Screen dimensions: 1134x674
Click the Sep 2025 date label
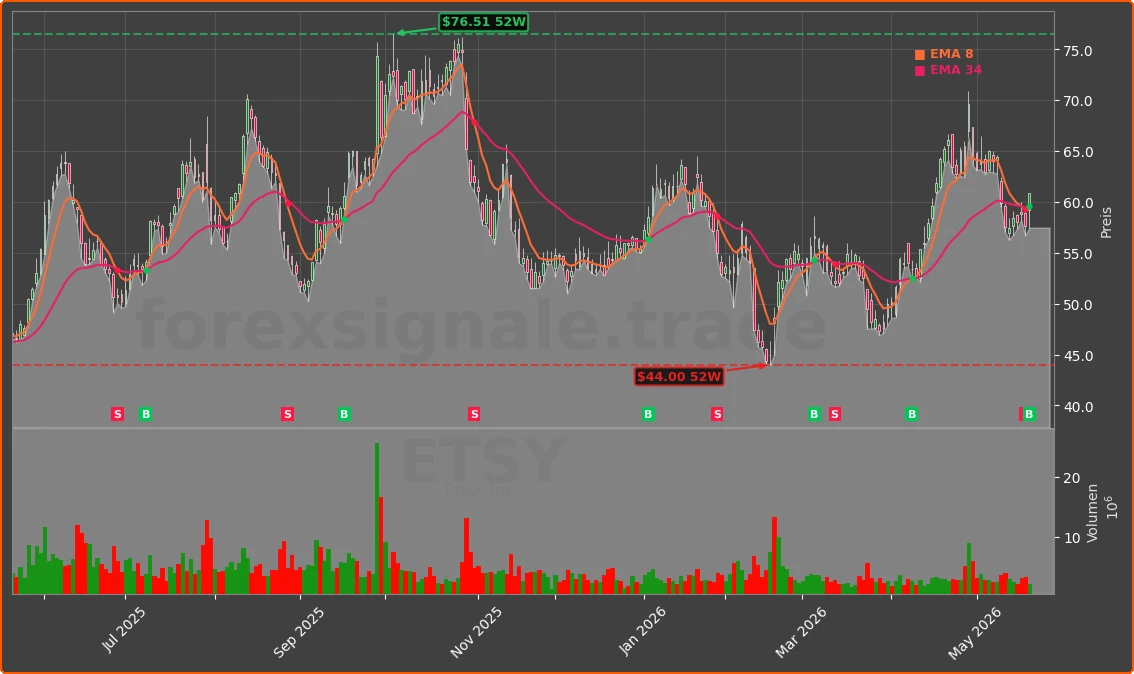point(299,632)
